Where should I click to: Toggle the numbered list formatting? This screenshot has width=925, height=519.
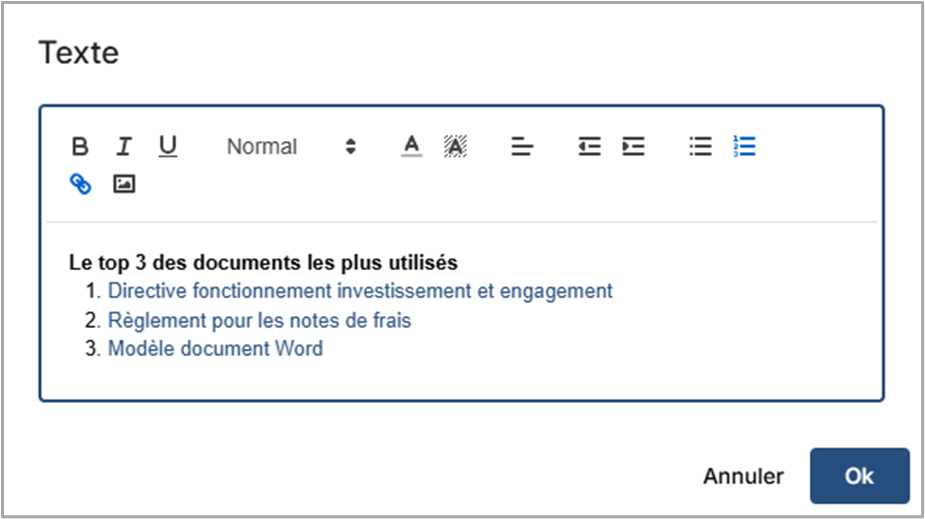(x=744, y=147)
